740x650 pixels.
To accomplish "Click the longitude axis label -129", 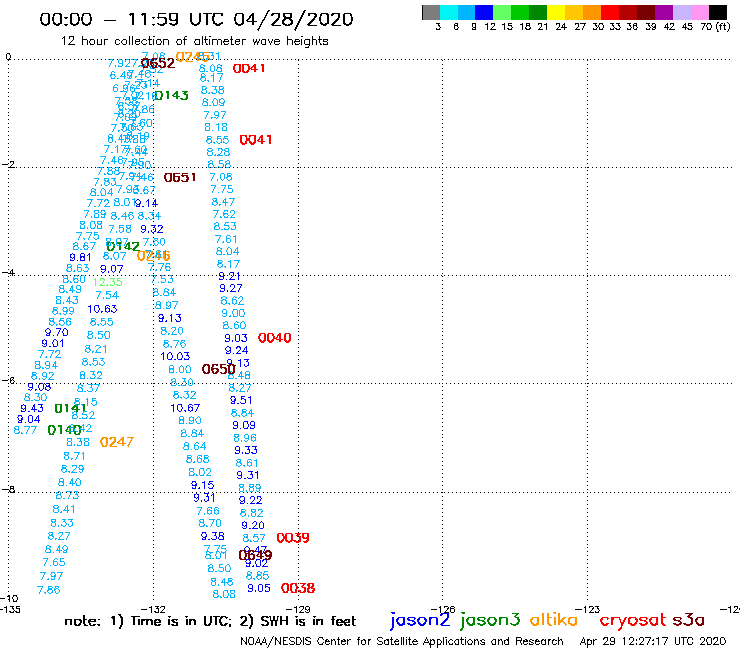I will pos(298,609).
